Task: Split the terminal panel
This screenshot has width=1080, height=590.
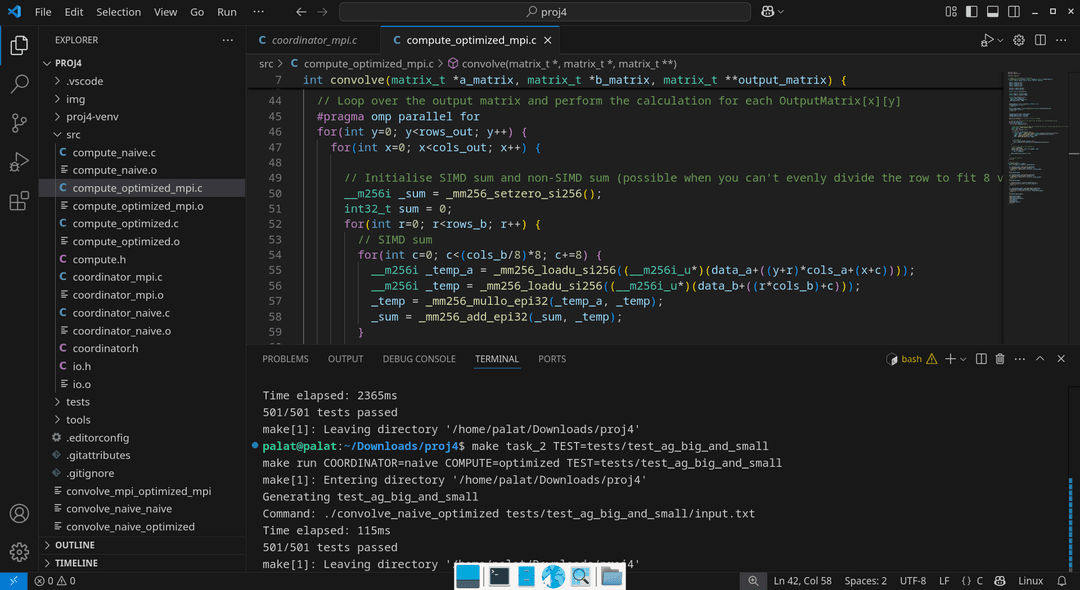Action: point(981,359)
